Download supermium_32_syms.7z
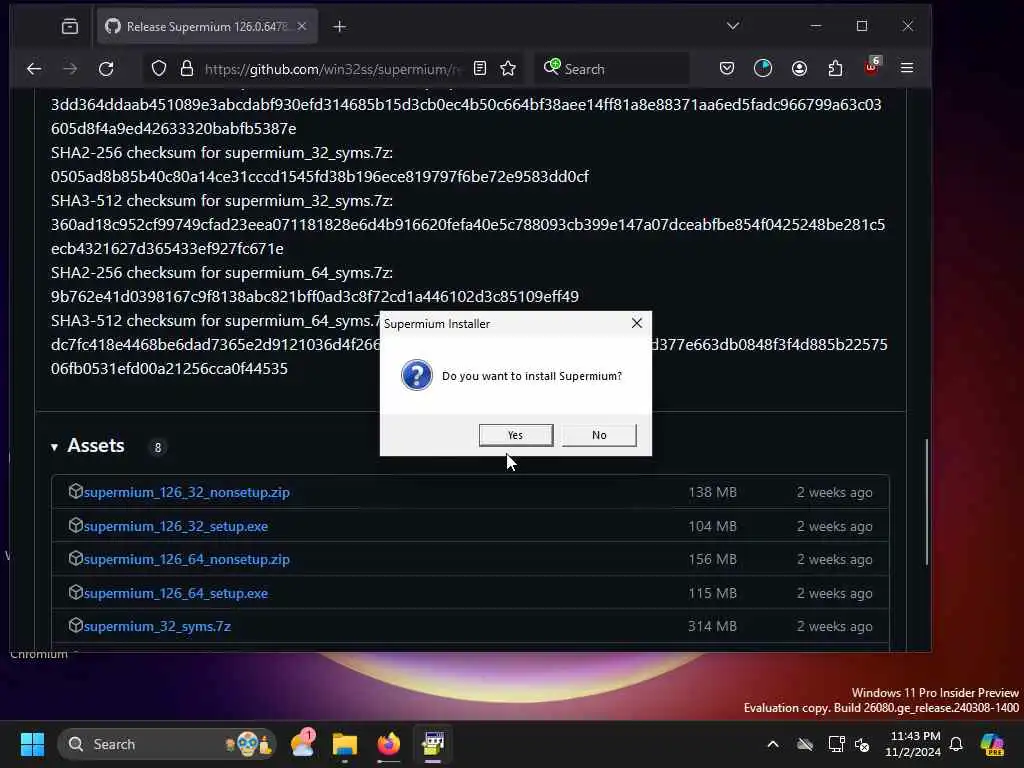 pos(157,626)
